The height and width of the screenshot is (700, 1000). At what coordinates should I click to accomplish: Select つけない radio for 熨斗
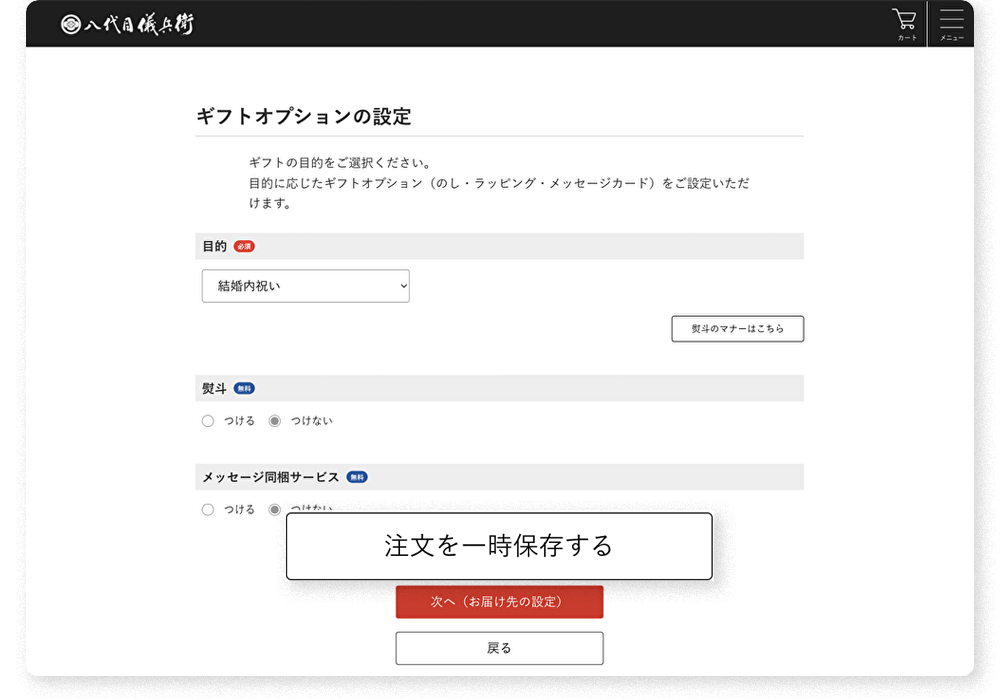point(275,421)
